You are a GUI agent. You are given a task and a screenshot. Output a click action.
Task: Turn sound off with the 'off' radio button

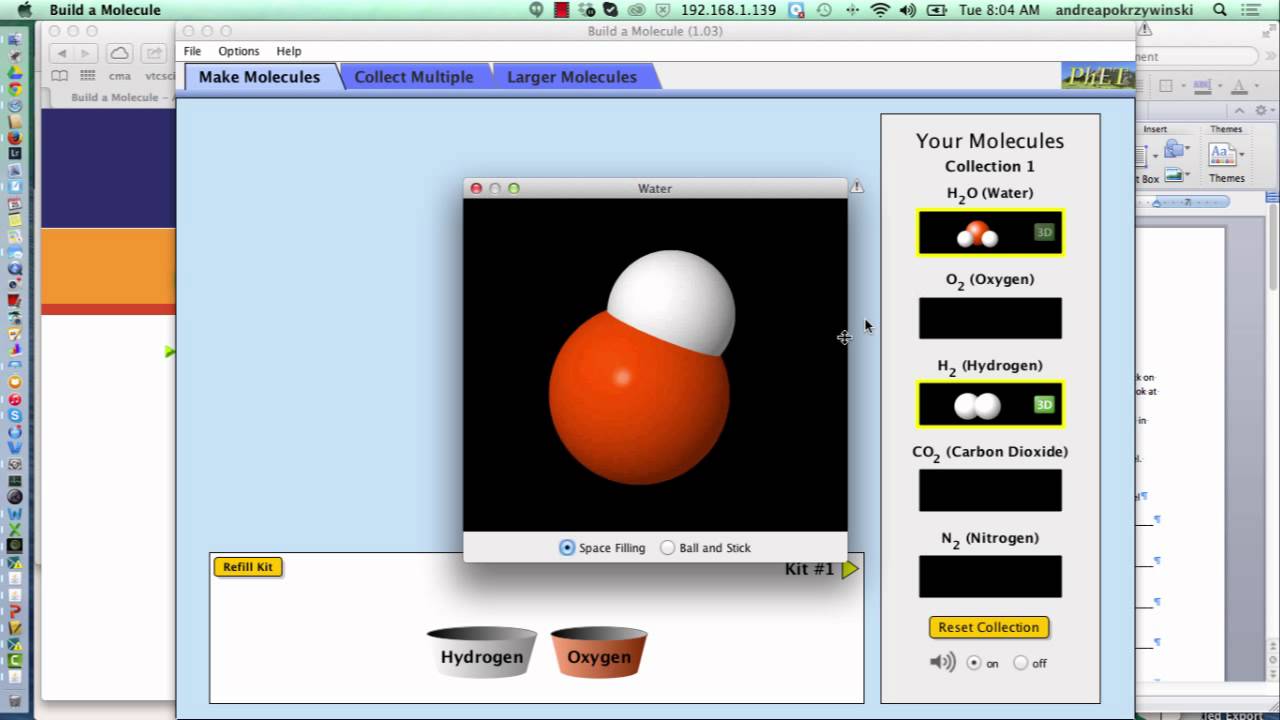(x=1020, y=662)
